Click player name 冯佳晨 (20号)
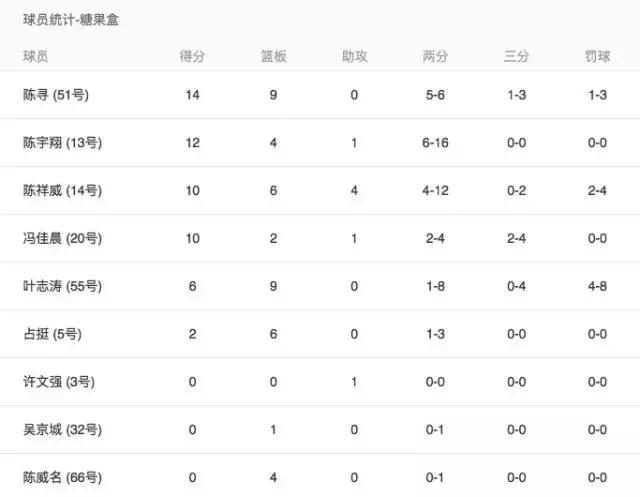 pos(62,238)
